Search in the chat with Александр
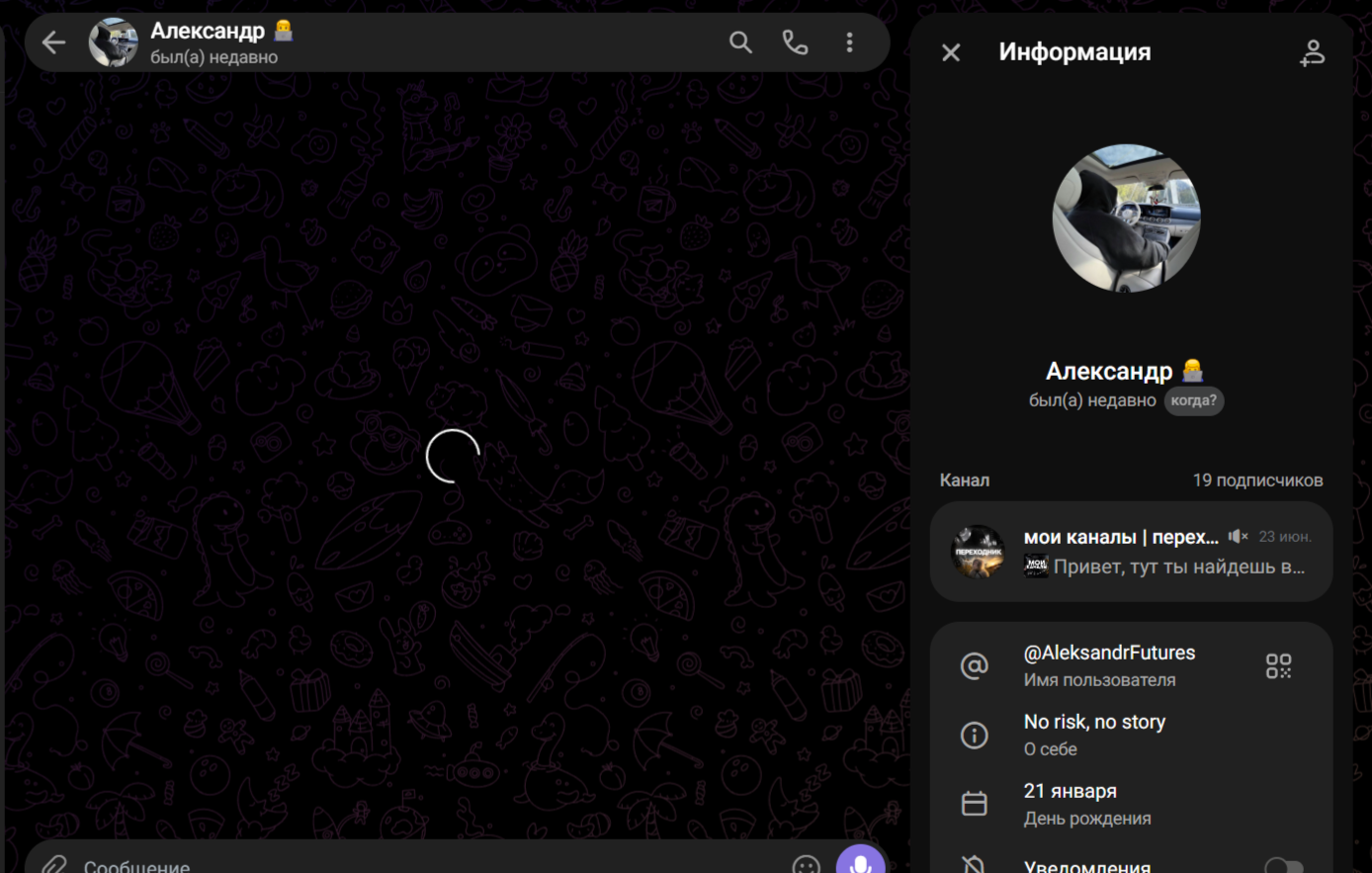 pyautogui.click(x=740, y=43)
